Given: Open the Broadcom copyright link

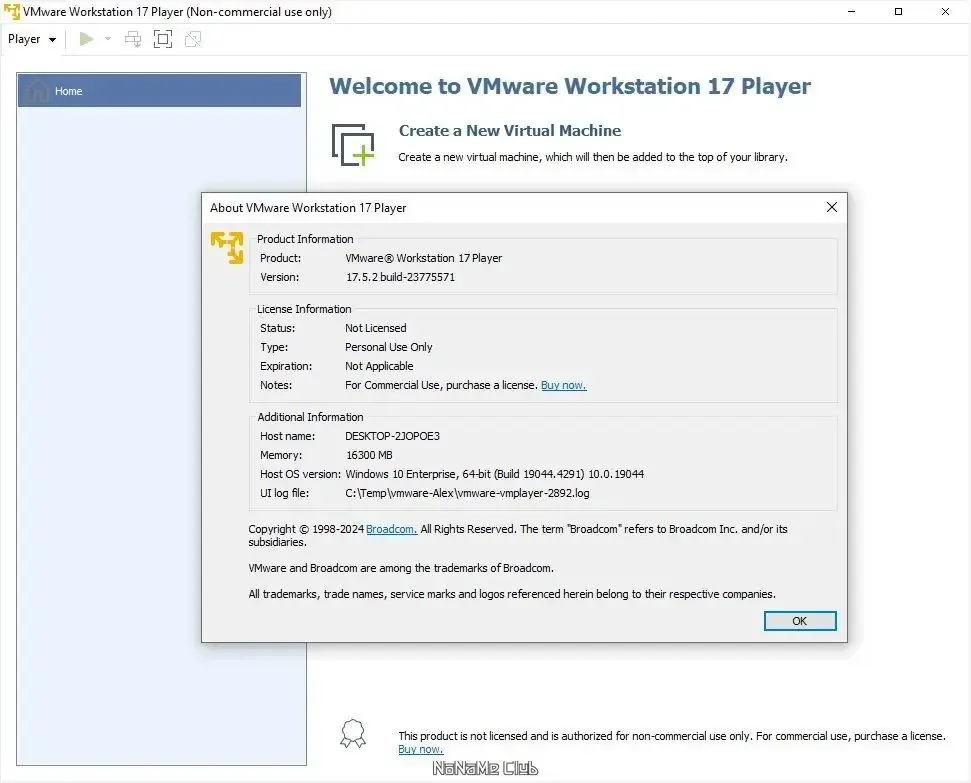Looking at the screenshot, I should click(391, 529).
